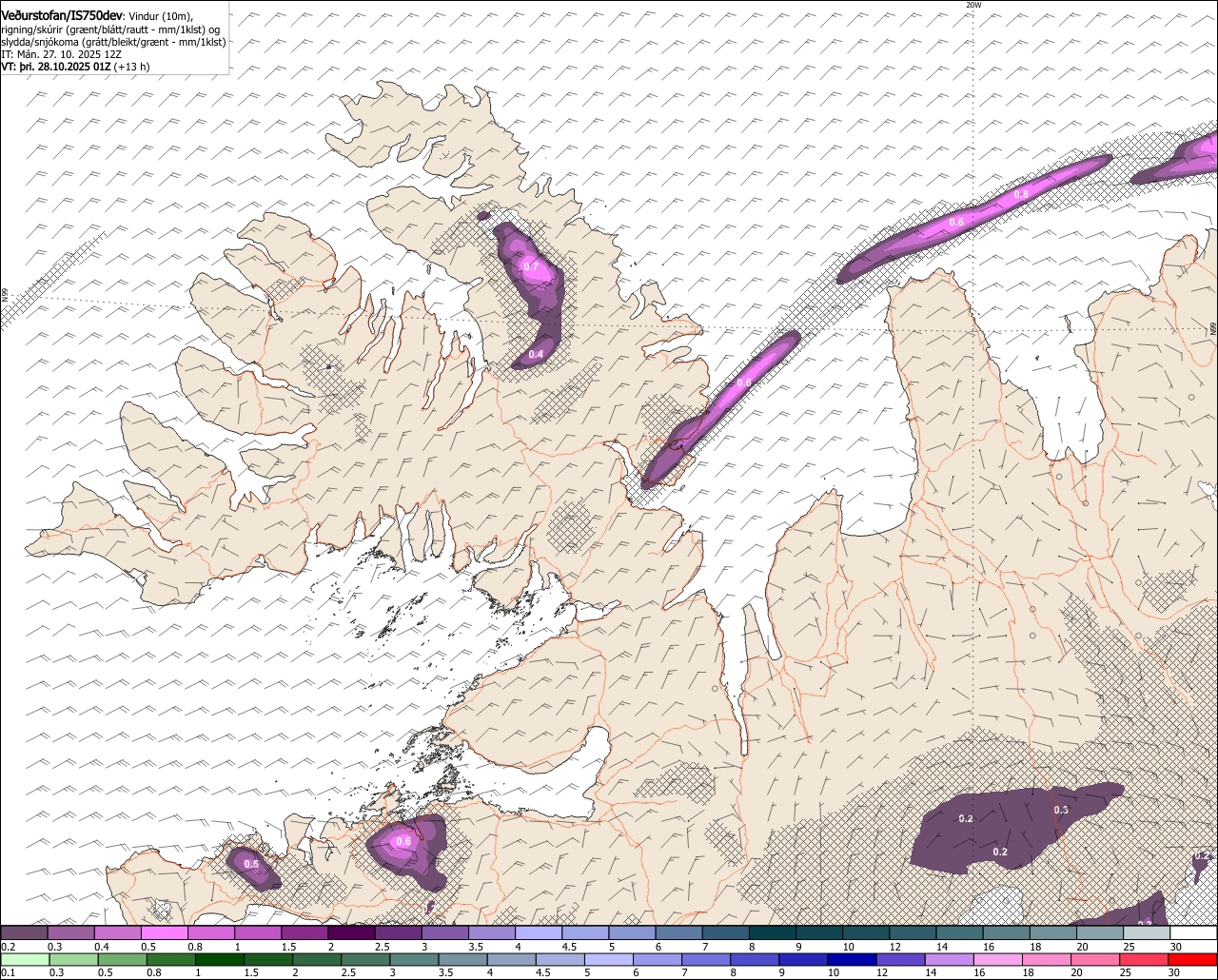Click the palest green 0.1–0.3 swatch in bottom legend row
This screenshot has height=980, width=1218.
tap(25, 959)
